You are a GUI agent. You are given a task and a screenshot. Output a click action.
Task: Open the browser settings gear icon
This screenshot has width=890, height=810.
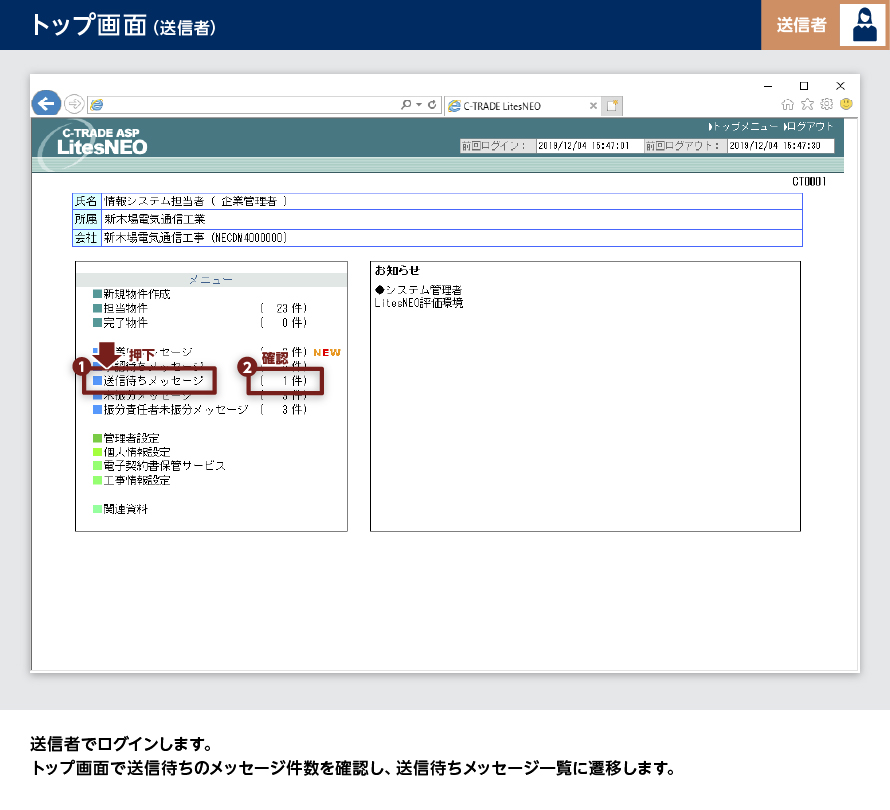click(826, 104)
